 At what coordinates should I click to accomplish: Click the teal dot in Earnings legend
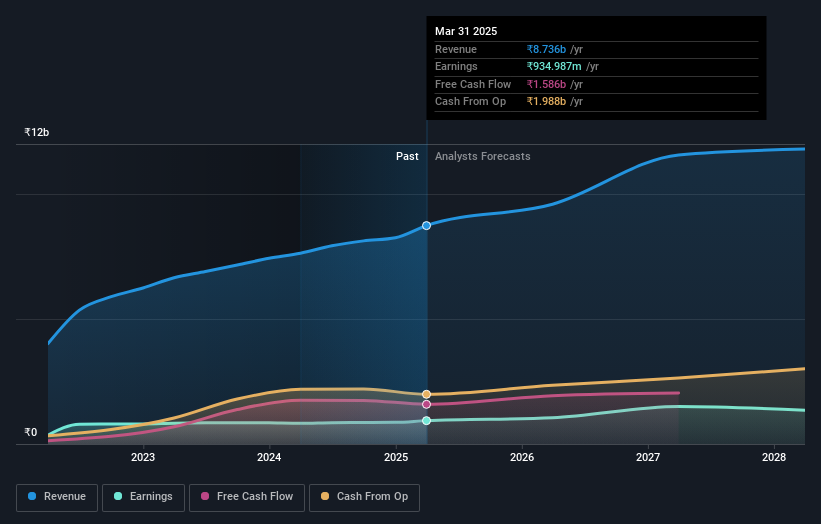(118, 496)
